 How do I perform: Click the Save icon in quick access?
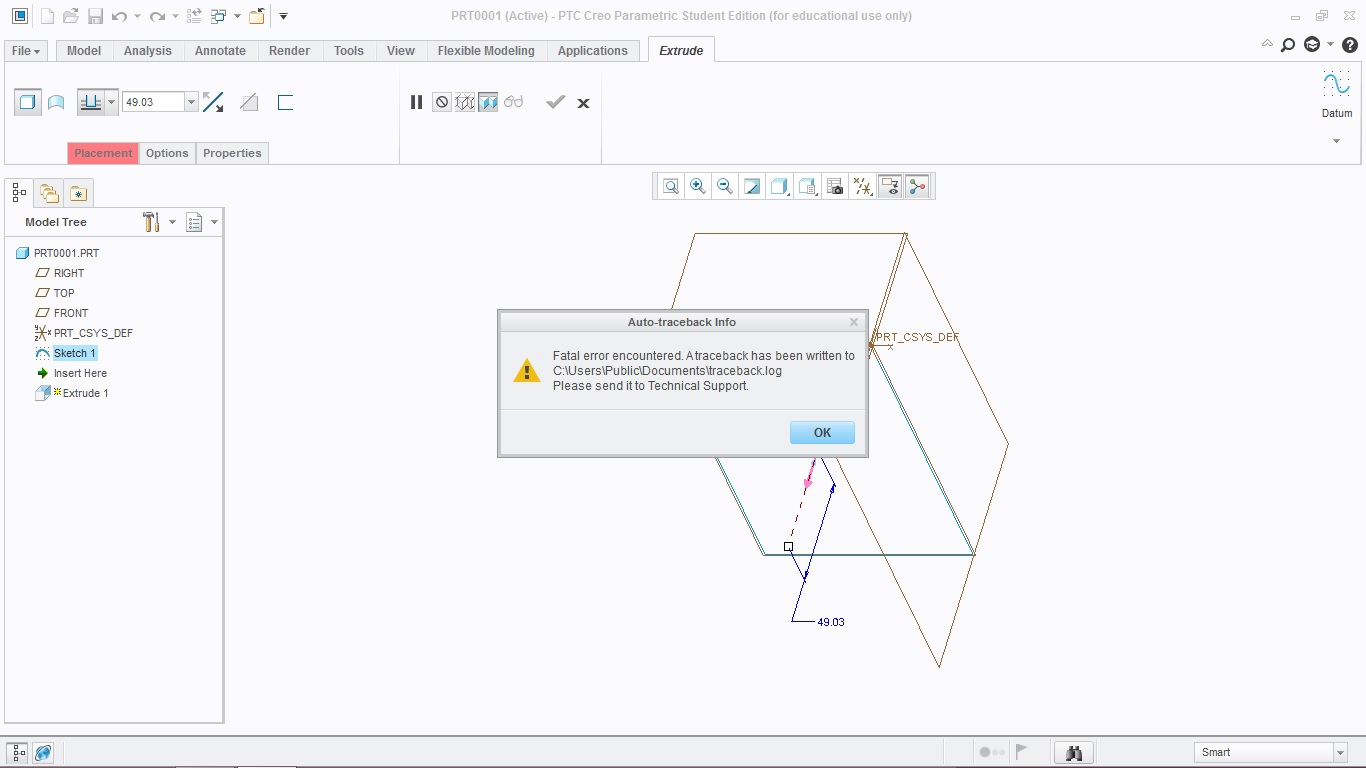pyautogui.click(x=95, y=16)
